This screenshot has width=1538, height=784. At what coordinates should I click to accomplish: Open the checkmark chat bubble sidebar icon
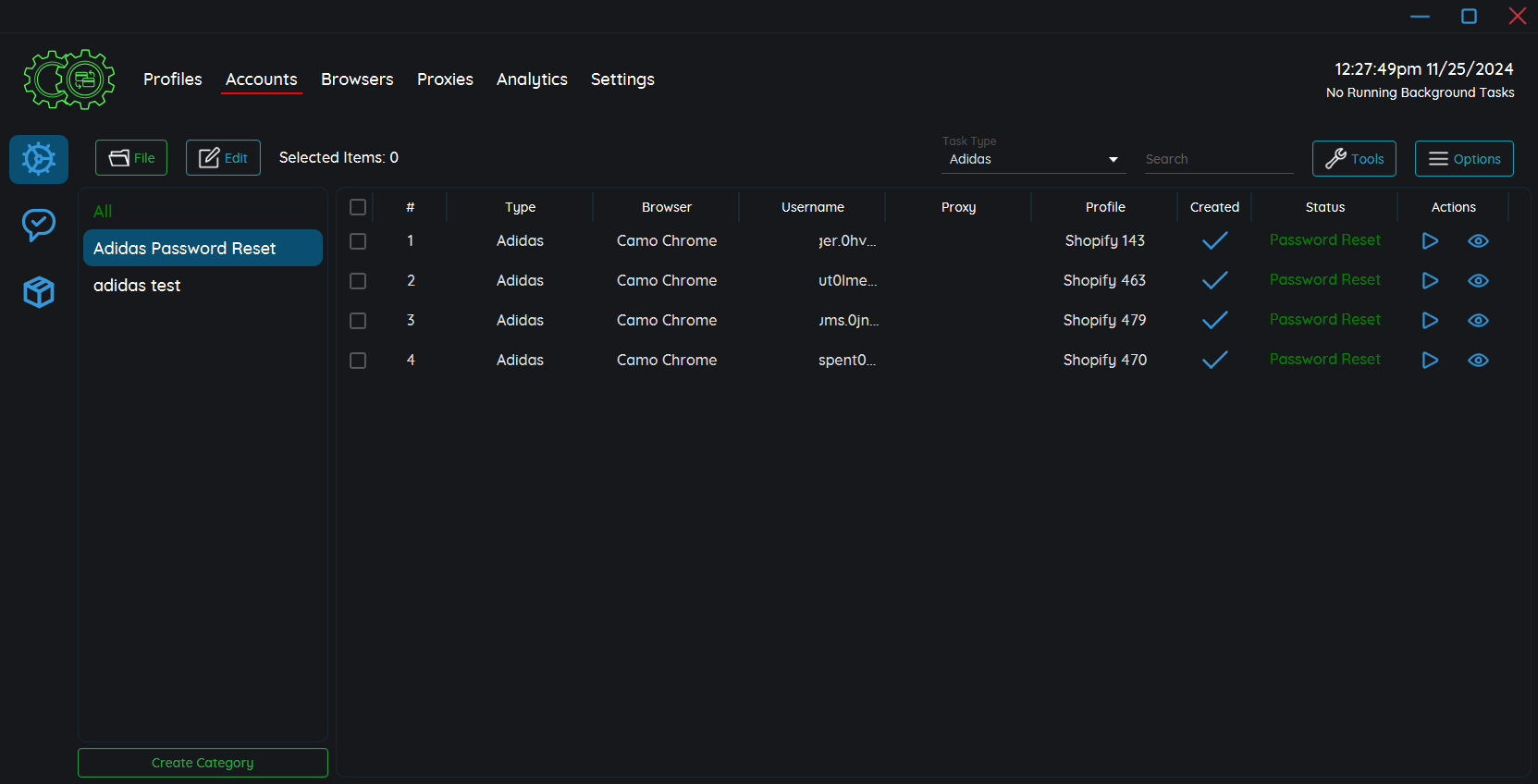[x=39, y=224]
